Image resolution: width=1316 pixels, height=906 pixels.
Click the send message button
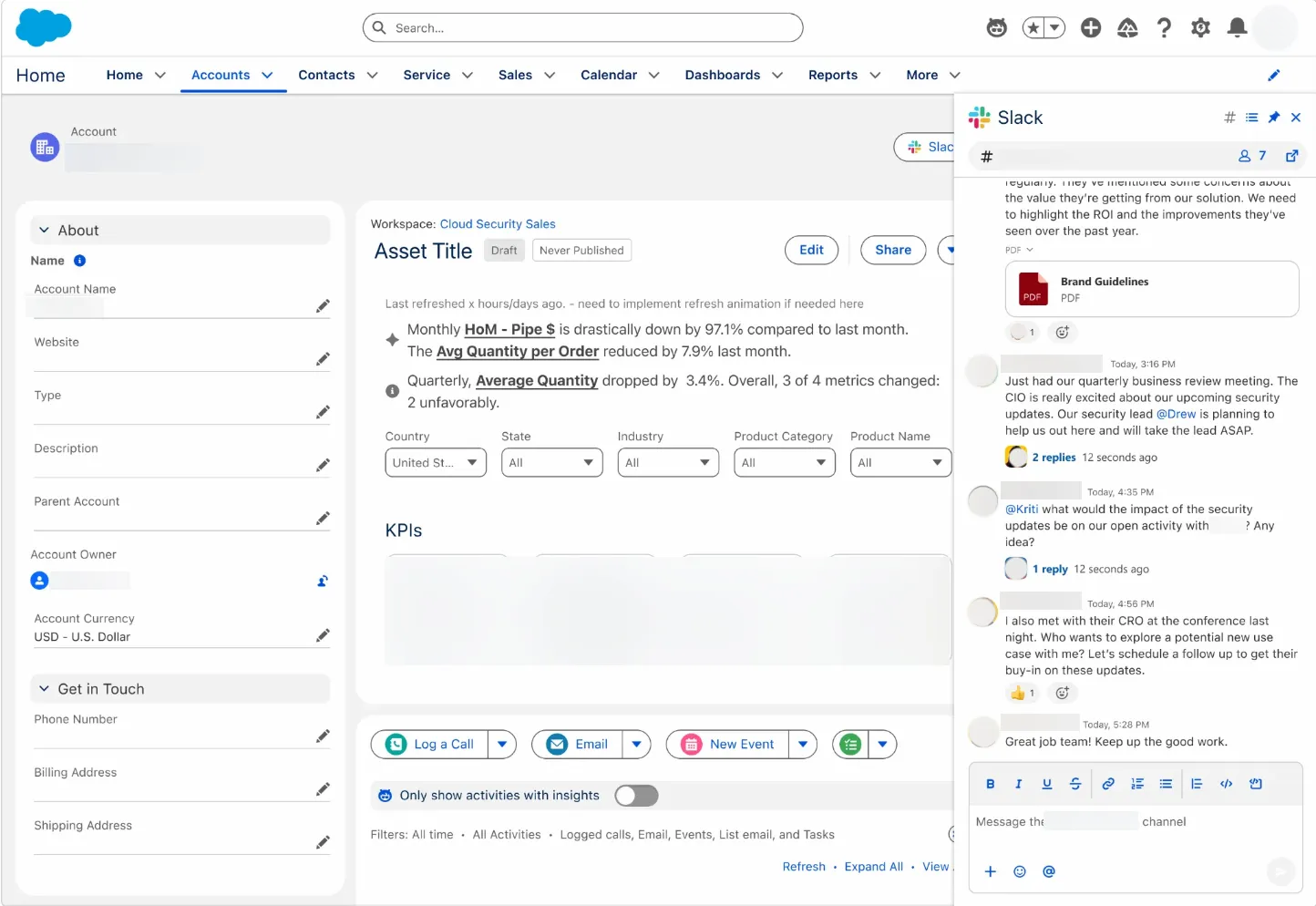tap(1280, 871)
